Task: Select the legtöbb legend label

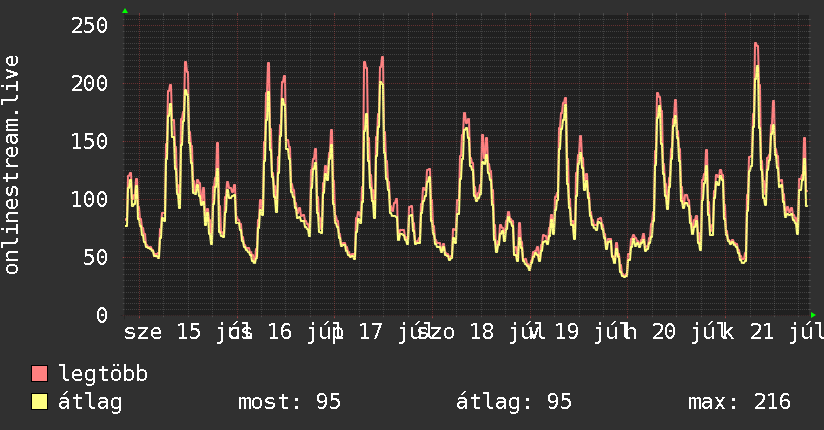Action: (103, 373)
